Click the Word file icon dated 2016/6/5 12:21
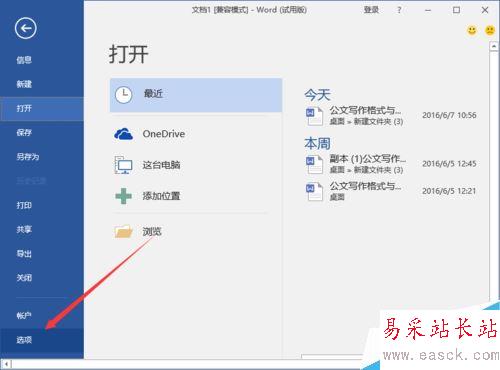500x370 pixels. pyautogui.click(x=314, y=191)
